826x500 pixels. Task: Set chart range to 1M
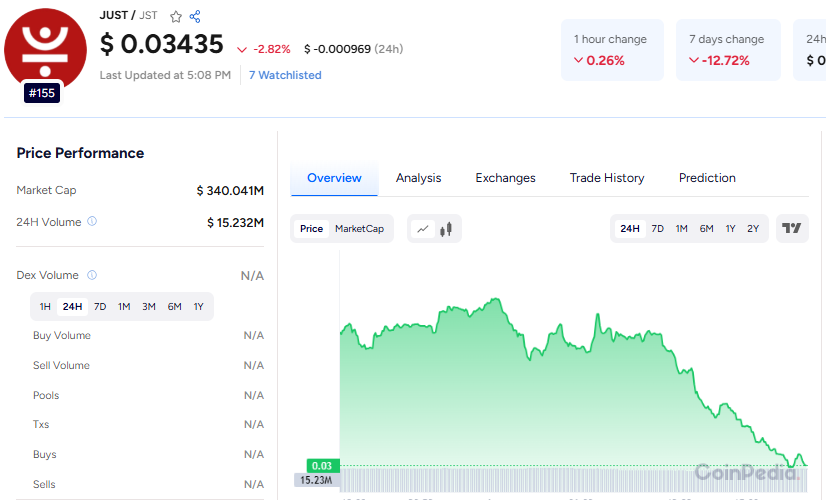coord(682,229)
